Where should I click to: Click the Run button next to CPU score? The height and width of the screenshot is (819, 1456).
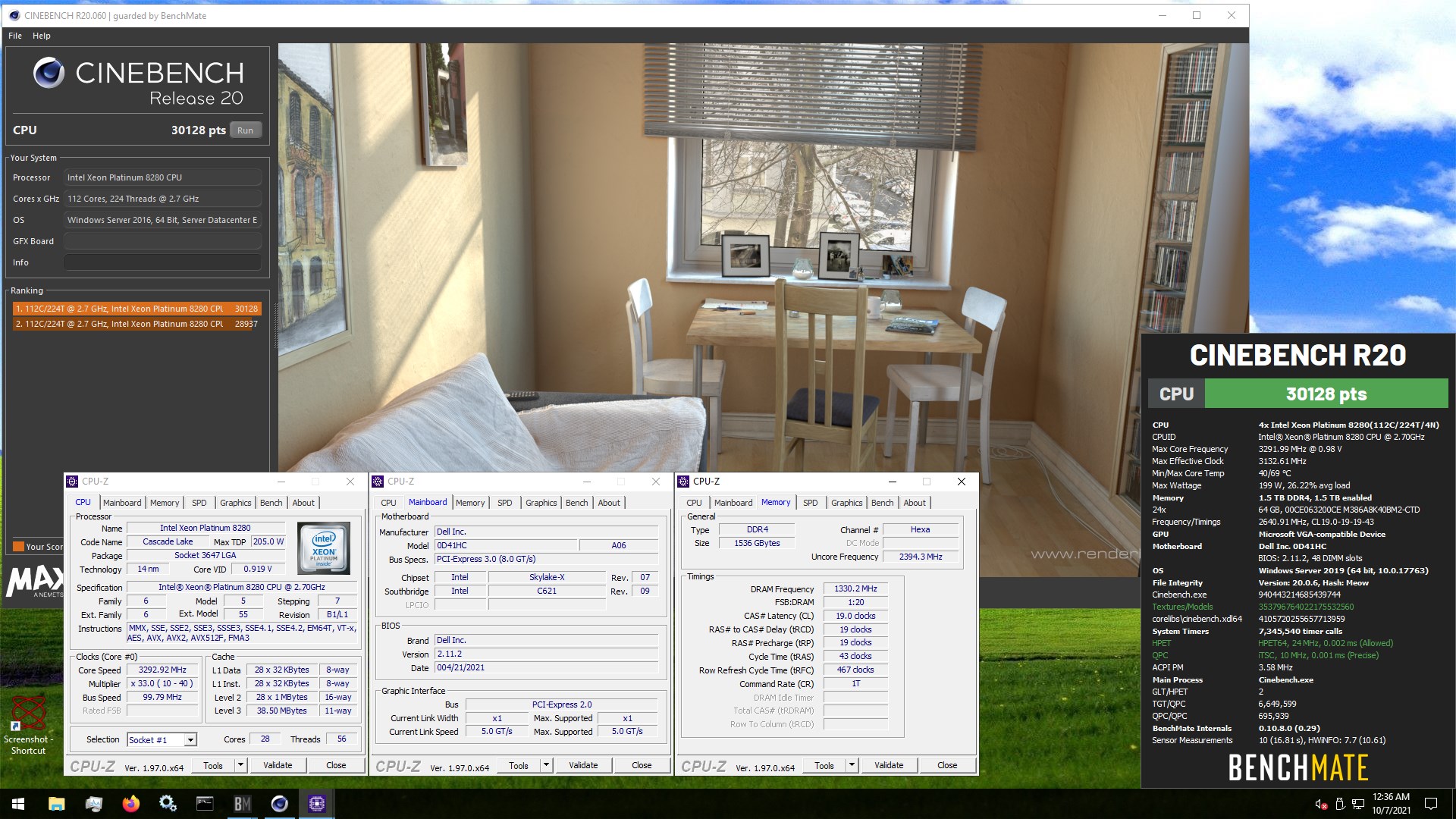245,130
